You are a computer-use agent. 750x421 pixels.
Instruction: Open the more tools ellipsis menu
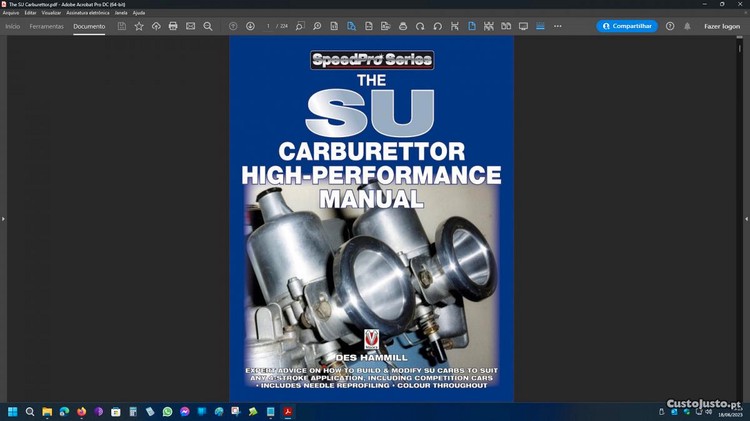(x=557, y=26)
